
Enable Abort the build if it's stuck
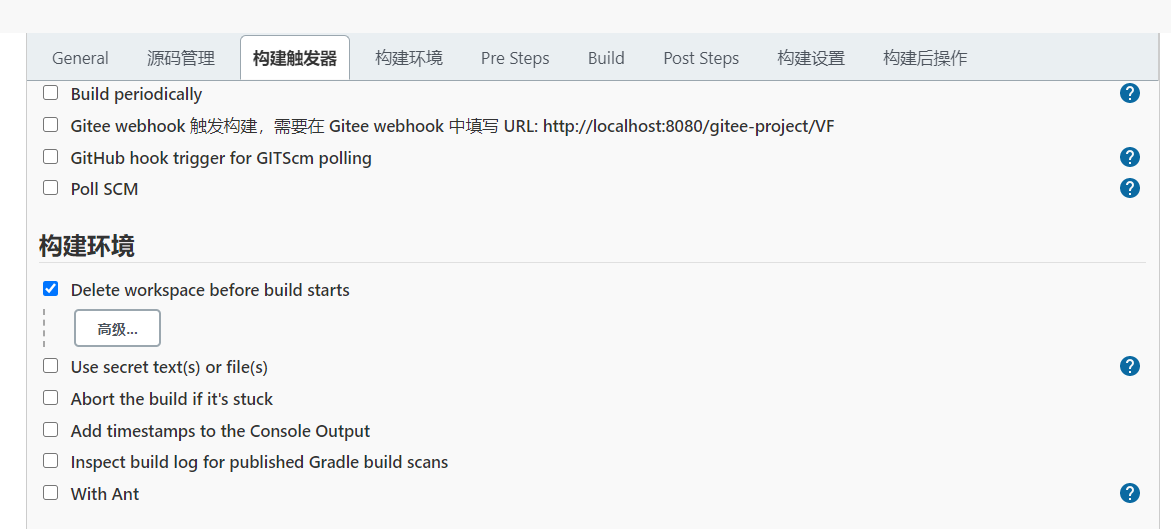51,398
